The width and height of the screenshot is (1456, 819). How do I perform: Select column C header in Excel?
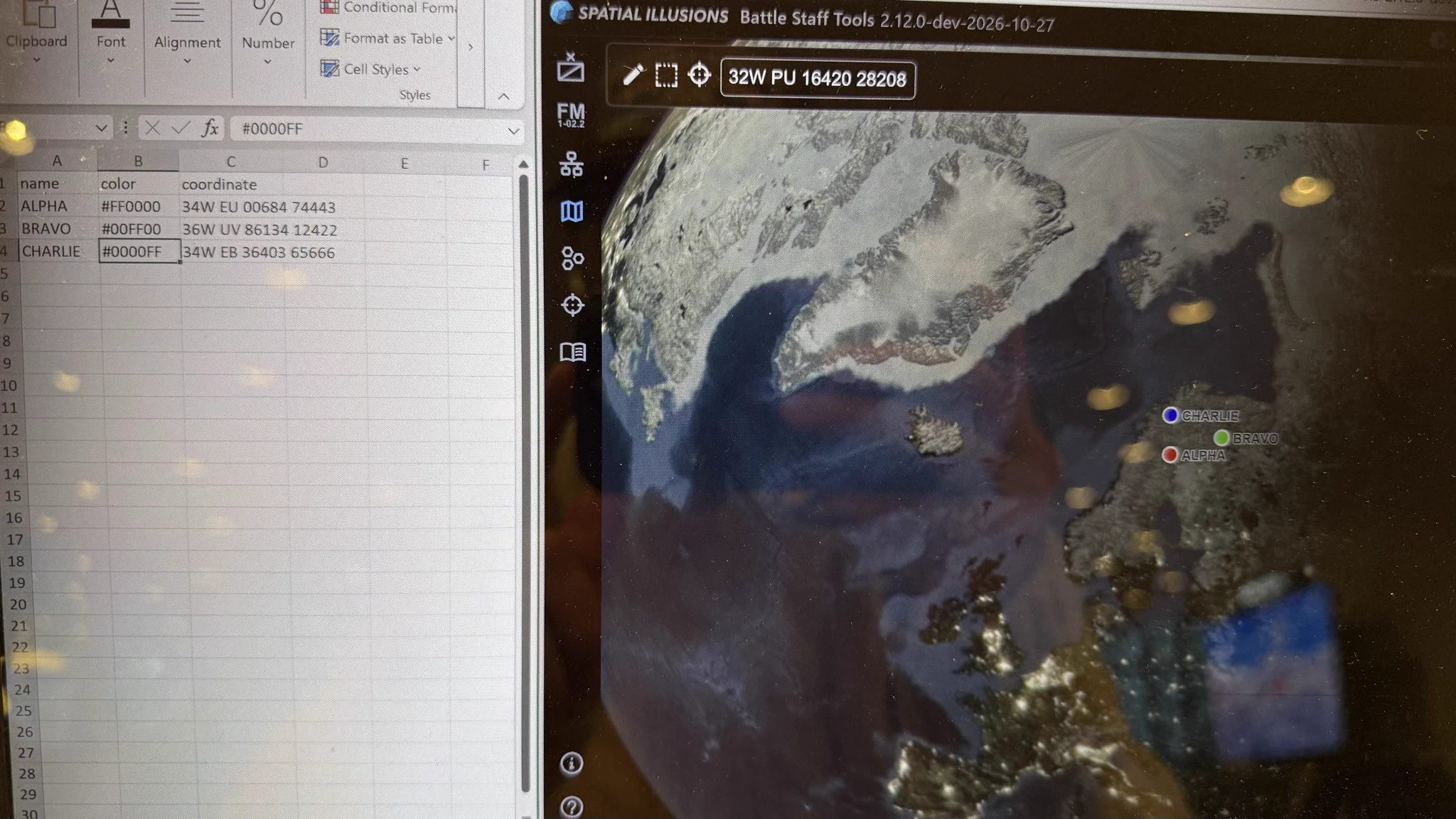(230, 162)
